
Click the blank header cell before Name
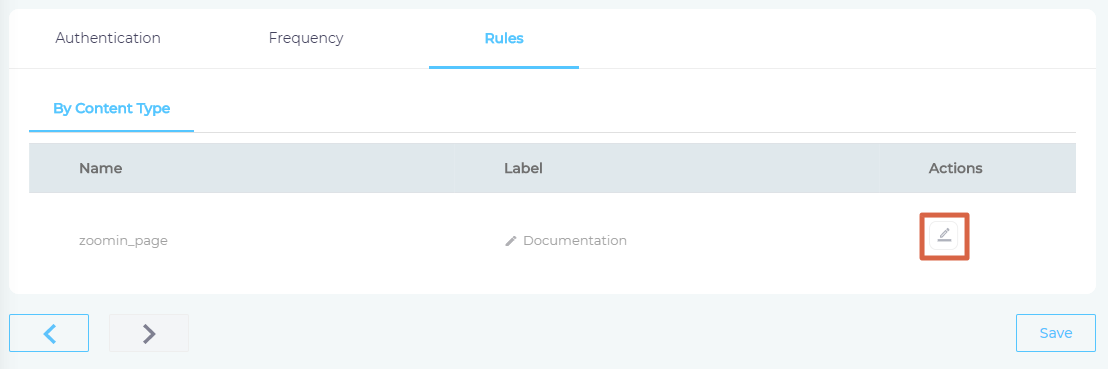[54, 168]
